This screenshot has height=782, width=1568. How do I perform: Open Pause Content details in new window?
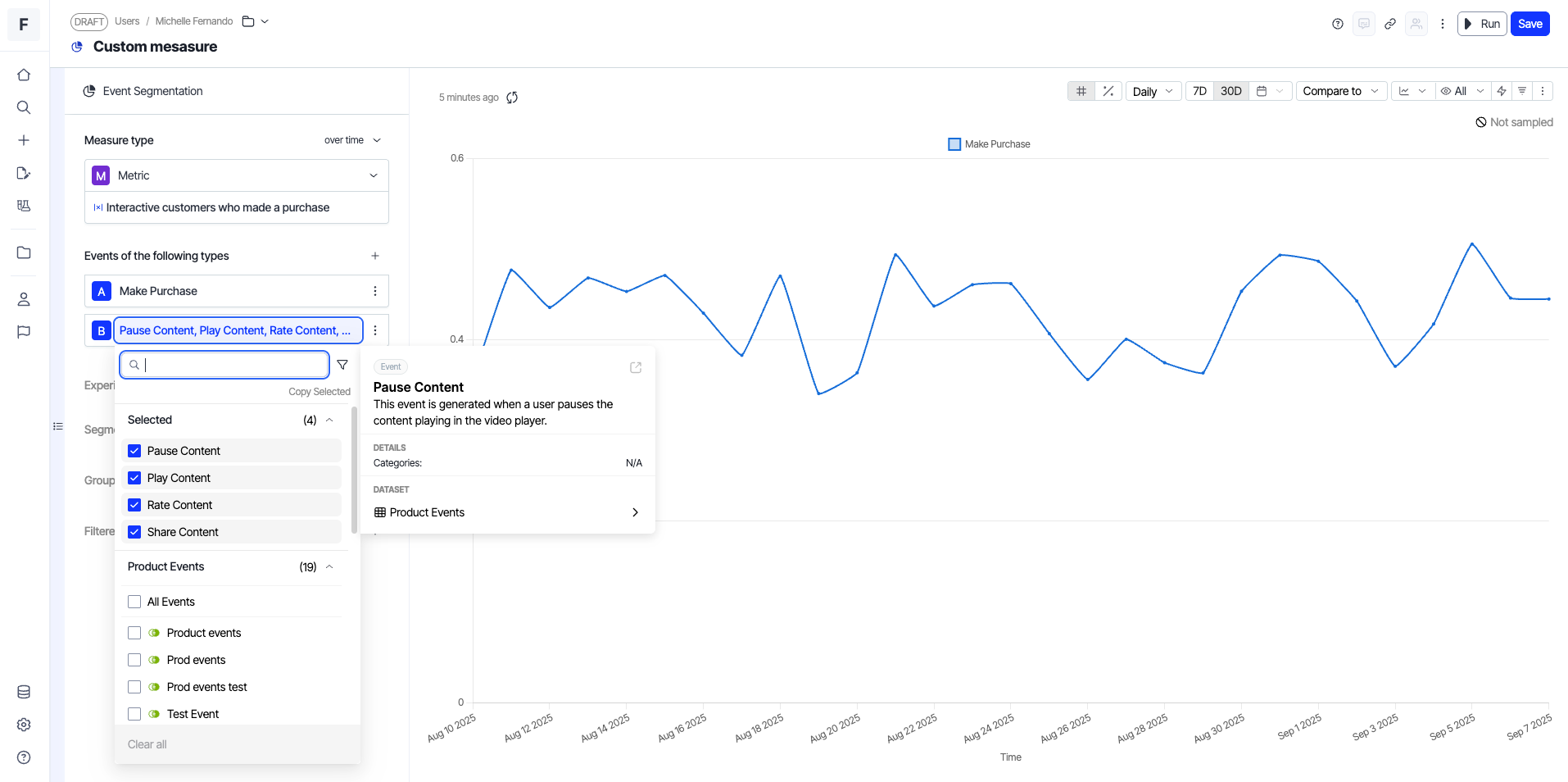click(636, 367)
